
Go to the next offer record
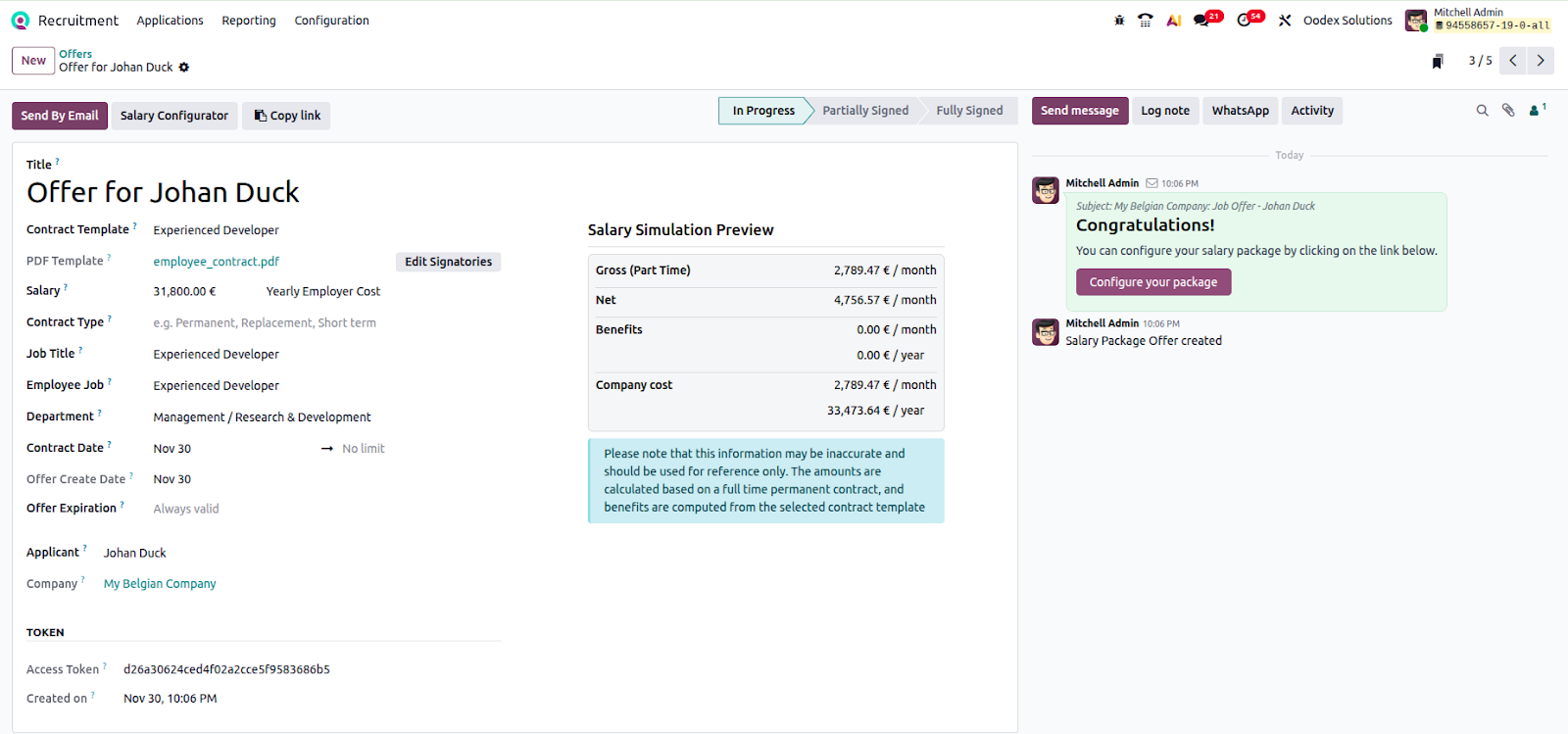[x=1541, y=61]
